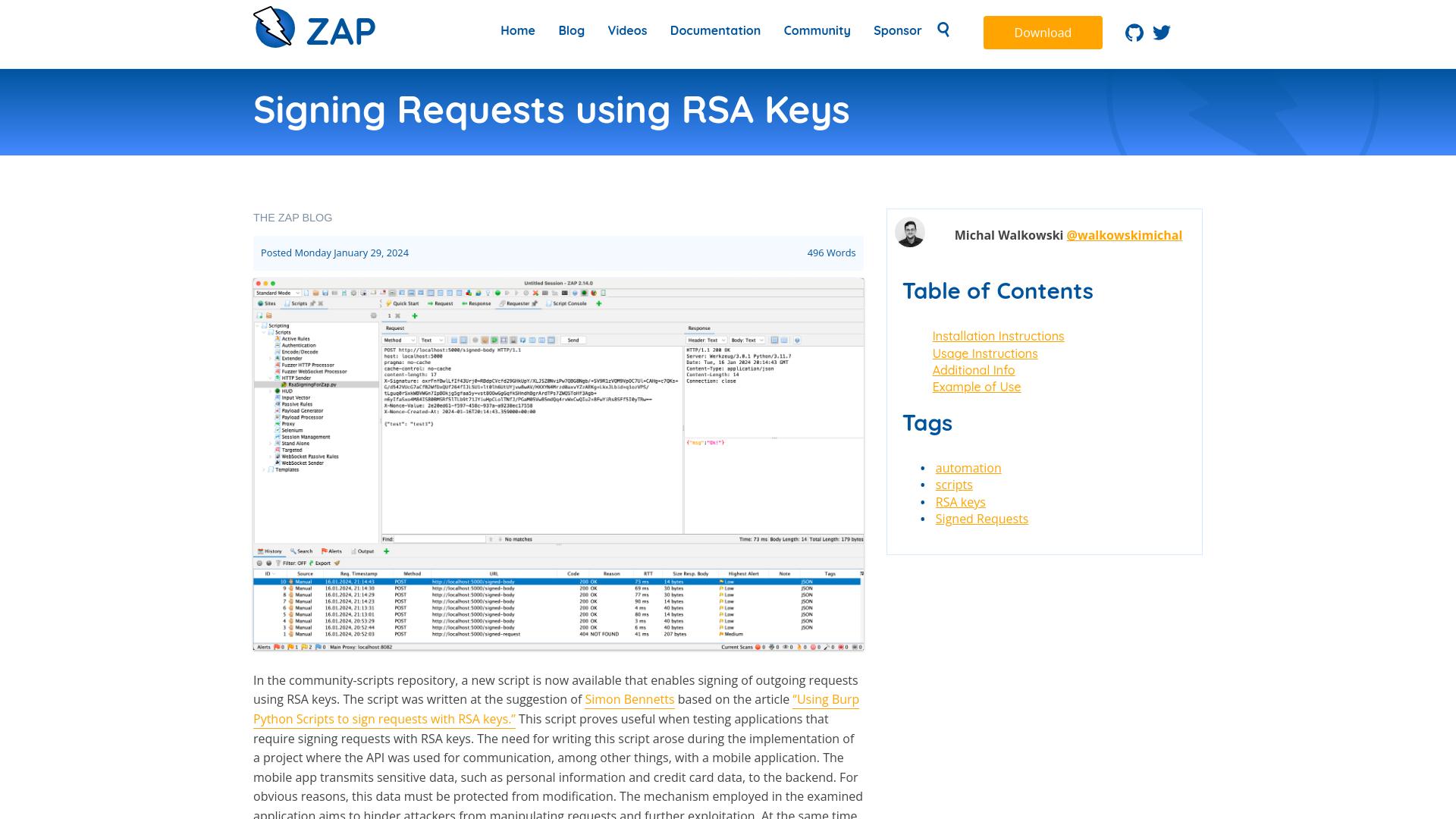Click the ZAP application screenshot image
The width and height of the screenshot is (1456, 819).
559,464
